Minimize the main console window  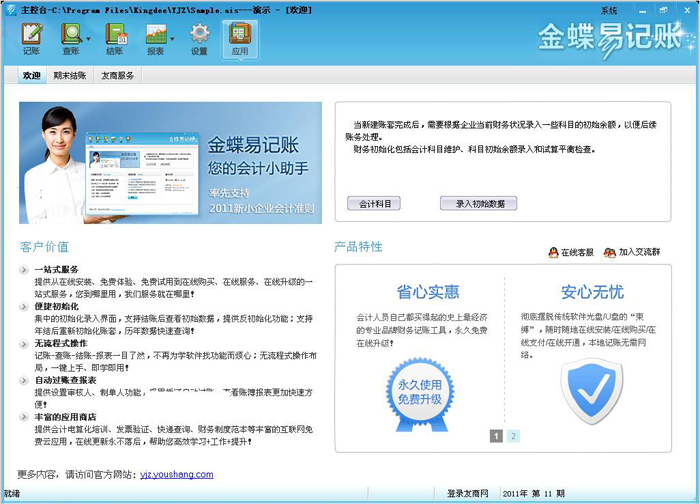click(x=642, y=11)
